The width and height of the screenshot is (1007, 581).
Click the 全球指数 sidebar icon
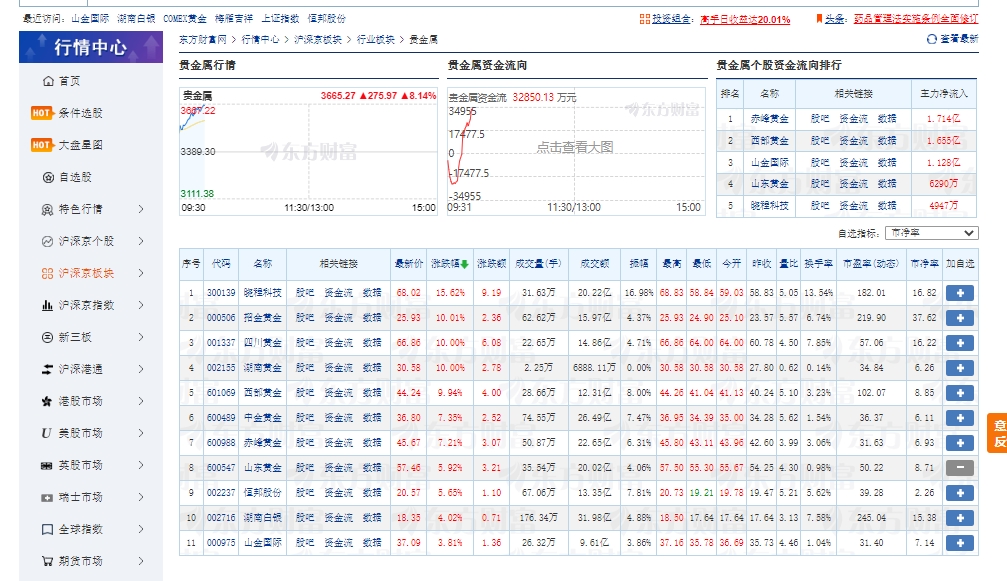pos(48,530)
